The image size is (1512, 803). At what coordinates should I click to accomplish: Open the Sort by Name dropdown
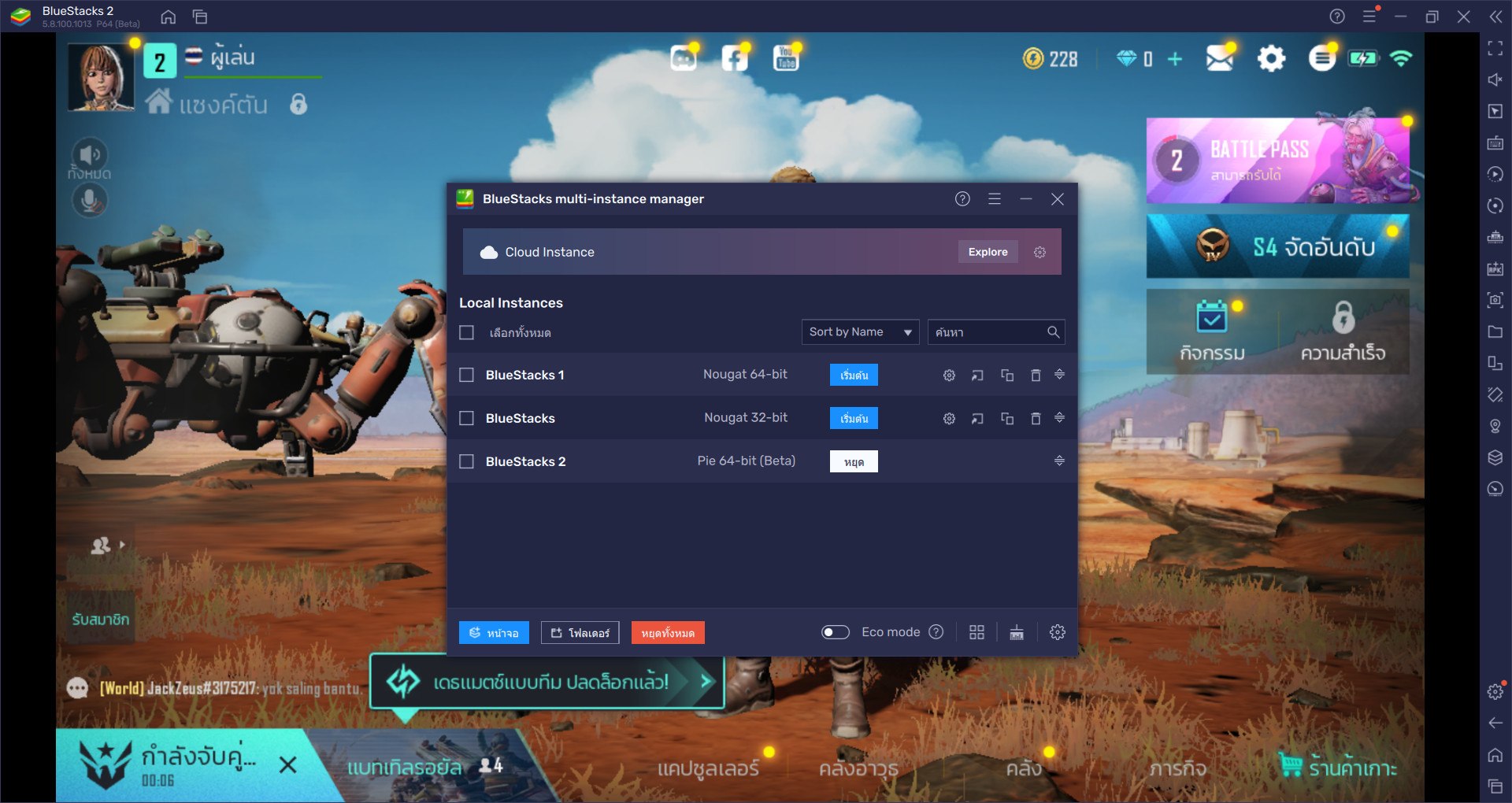click(x=860, y=332)
